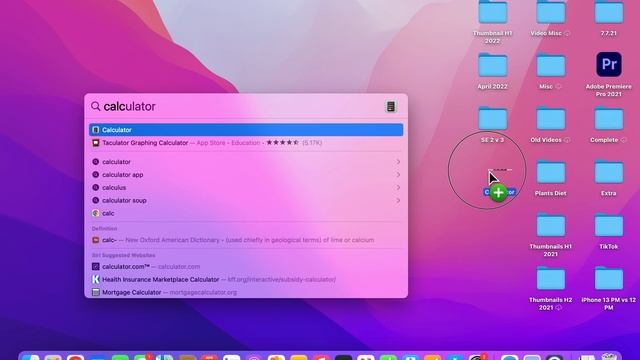The image size is (640, 360).
Task: Select the Plants Diet desktop folder
Action: (550, 178)
